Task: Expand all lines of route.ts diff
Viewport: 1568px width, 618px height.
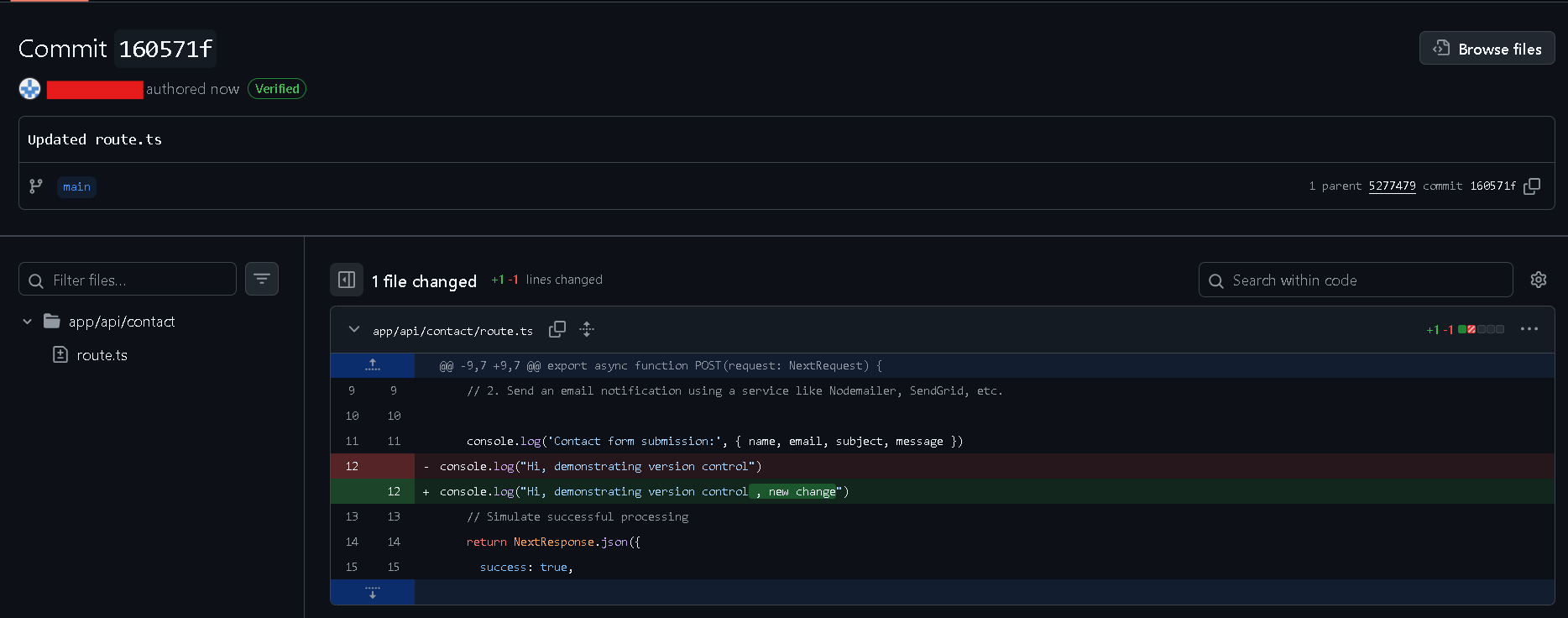Action: [x=587, y=330]
